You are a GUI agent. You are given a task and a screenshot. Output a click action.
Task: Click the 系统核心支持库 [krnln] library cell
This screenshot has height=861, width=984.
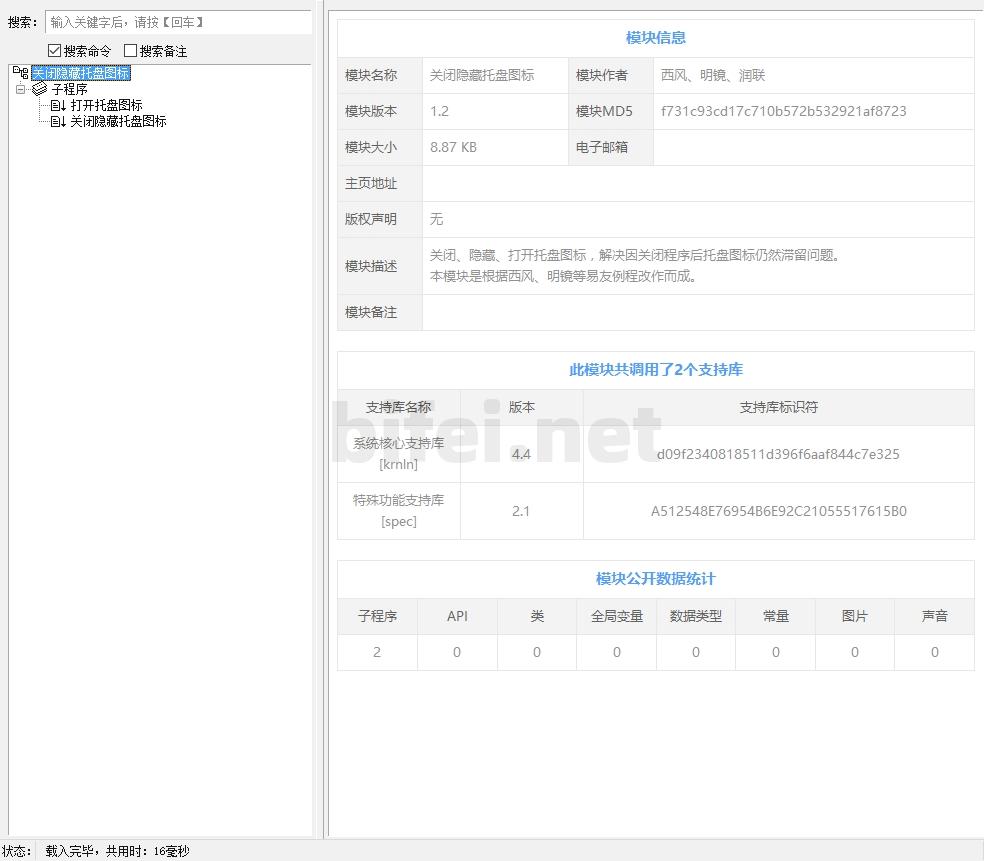(x=398, y=453)
